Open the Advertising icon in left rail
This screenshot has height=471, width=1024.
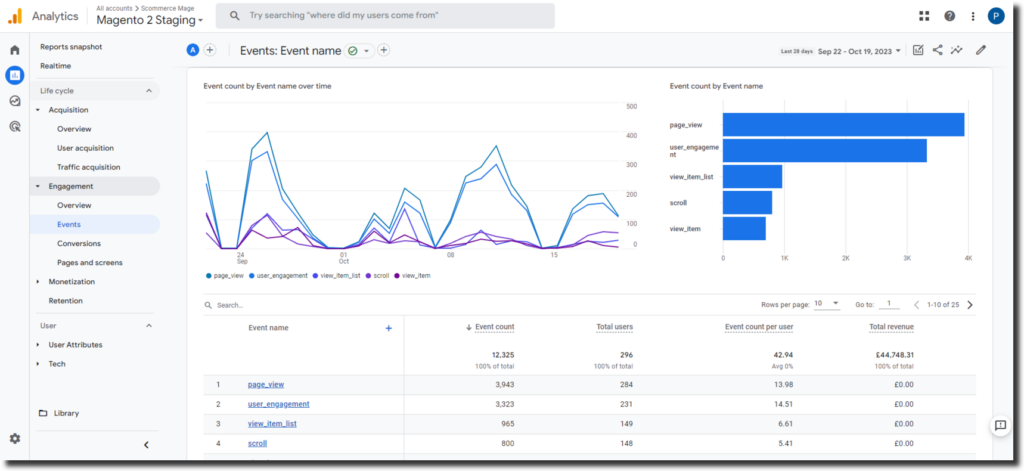14,126
